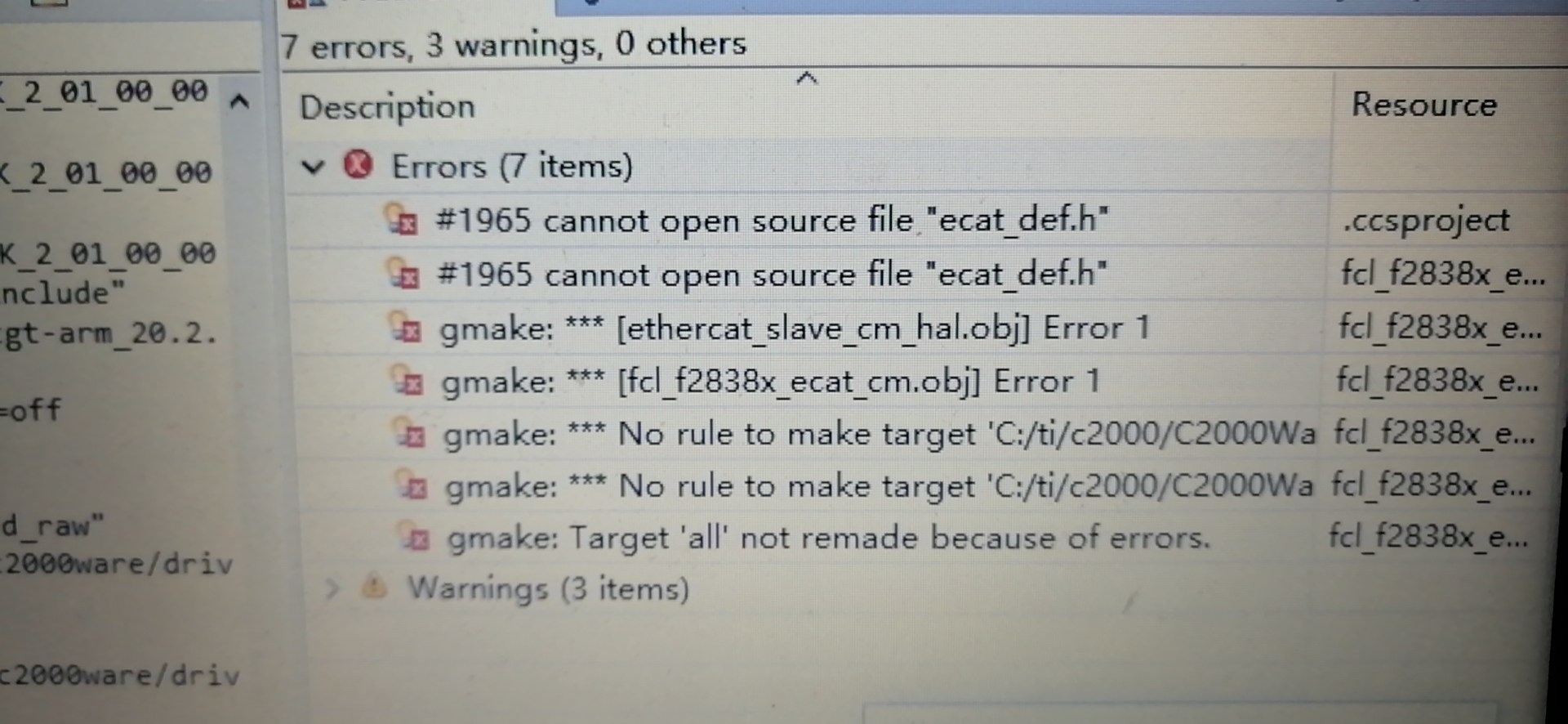Screen dimensions: 1568x724
Task: Click error icon beside fcl_f2838x_ecat_cm.obj error
Action: [x=408, y=382]
